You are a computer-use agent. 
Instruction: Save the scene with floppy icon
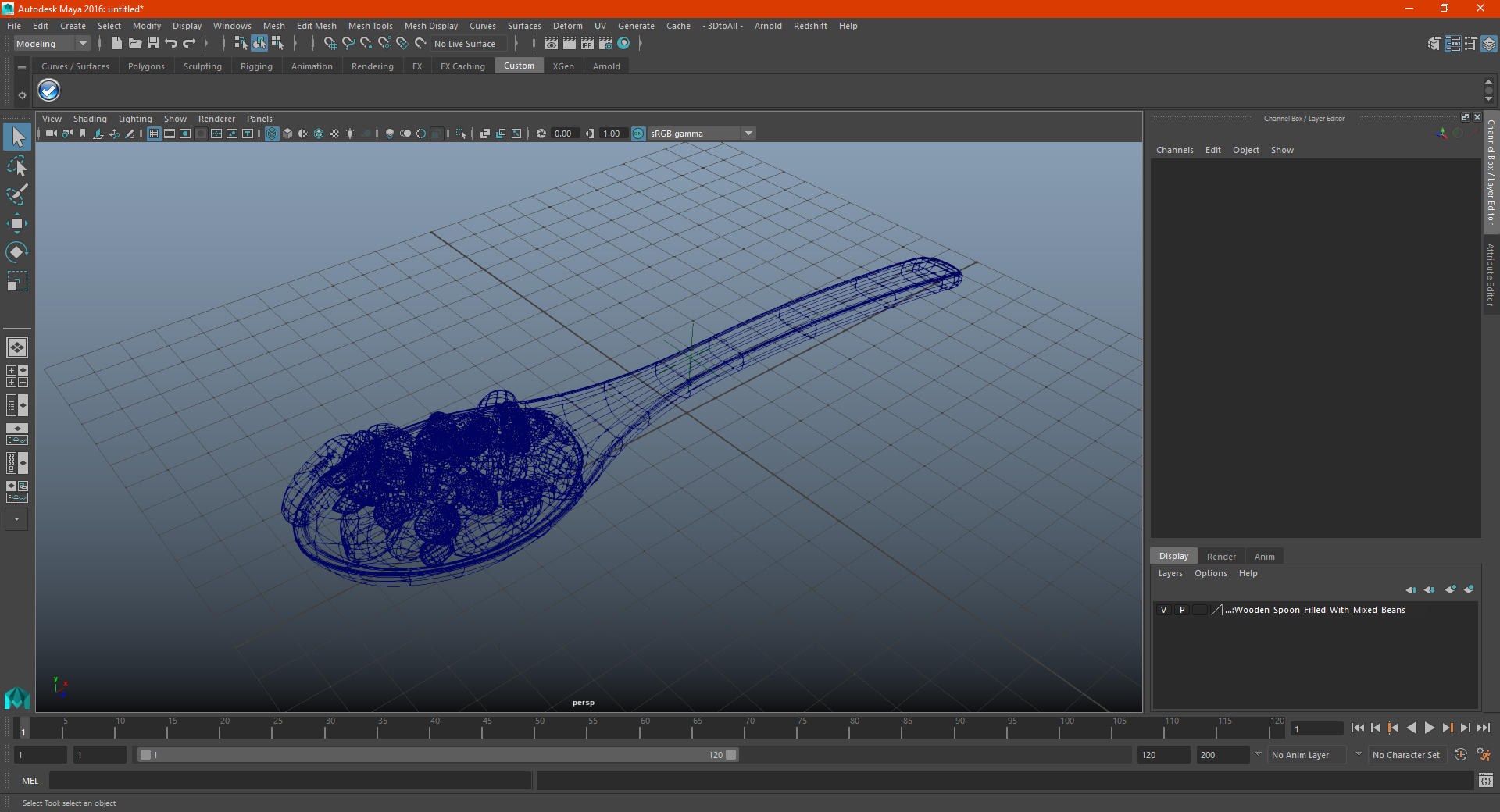pyautogui.click(x=153, y=44)
